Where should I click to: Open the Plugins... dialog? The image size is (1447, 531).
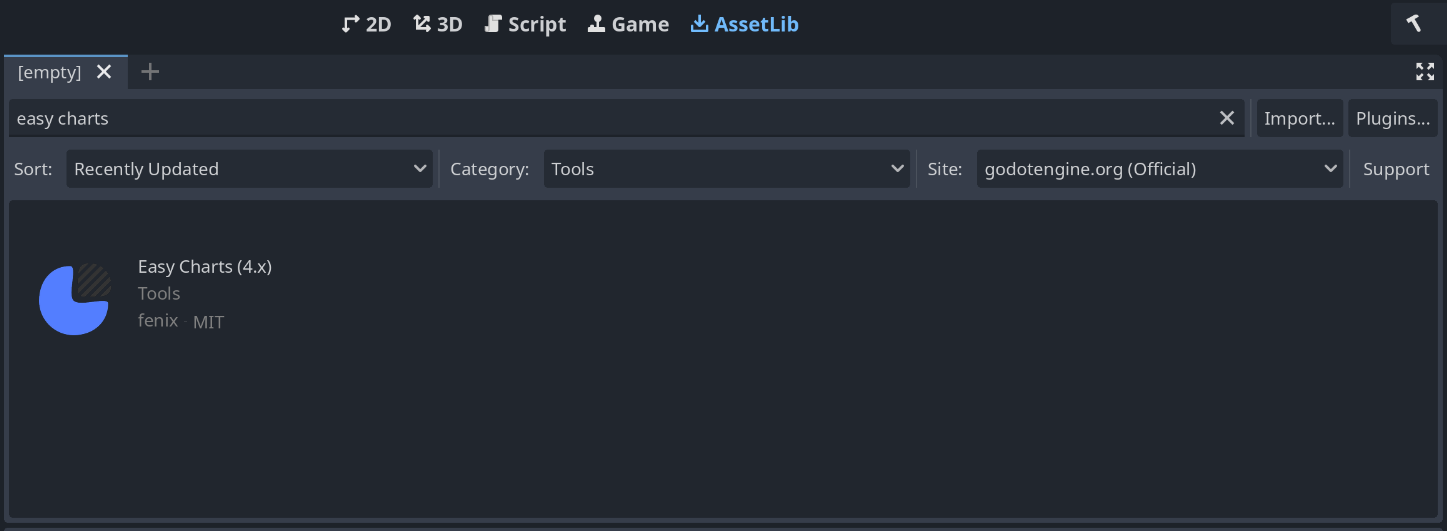click(1392, 118)
